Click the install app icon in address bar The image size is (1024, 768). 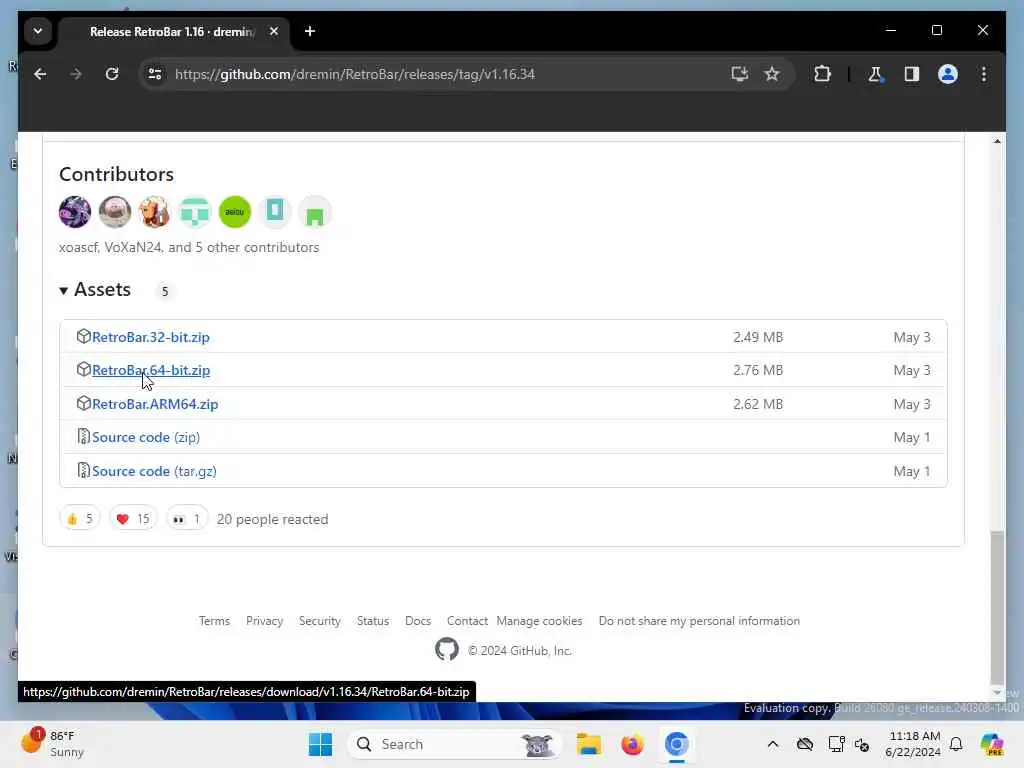click(739, 74)
